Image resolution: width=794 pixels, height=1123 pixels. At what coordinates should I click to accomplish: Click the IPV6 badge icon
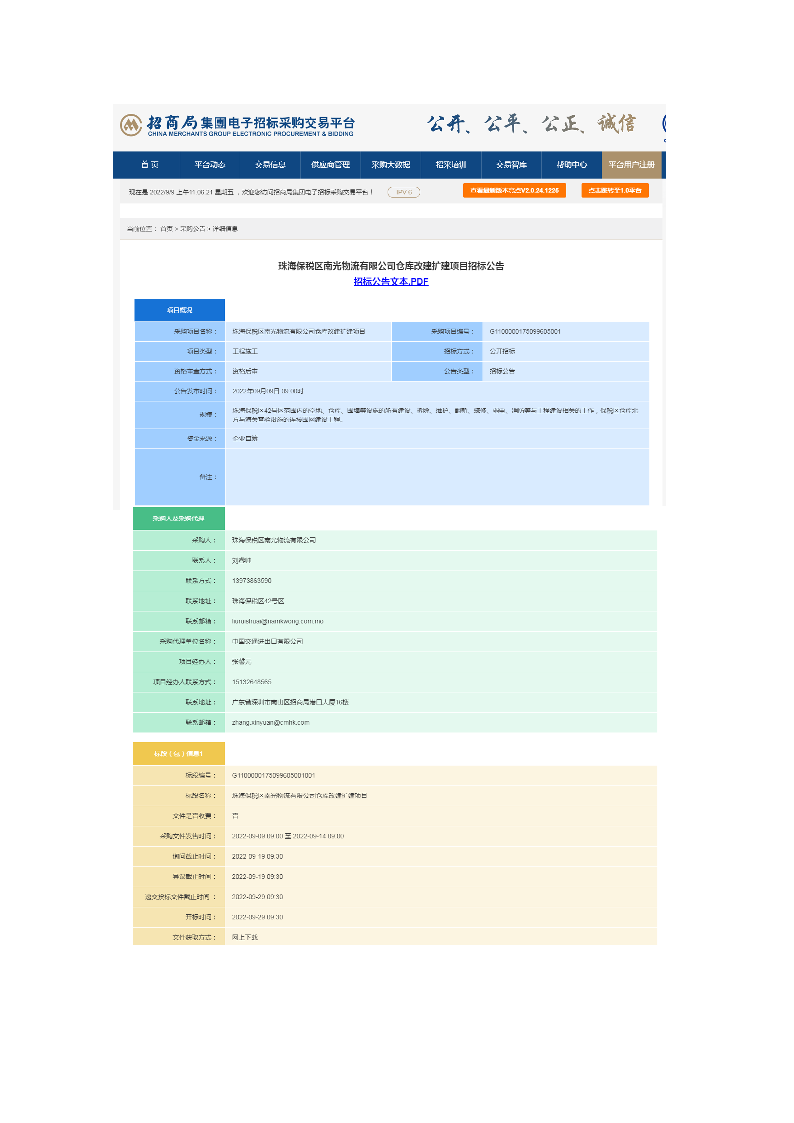[403, 192]
